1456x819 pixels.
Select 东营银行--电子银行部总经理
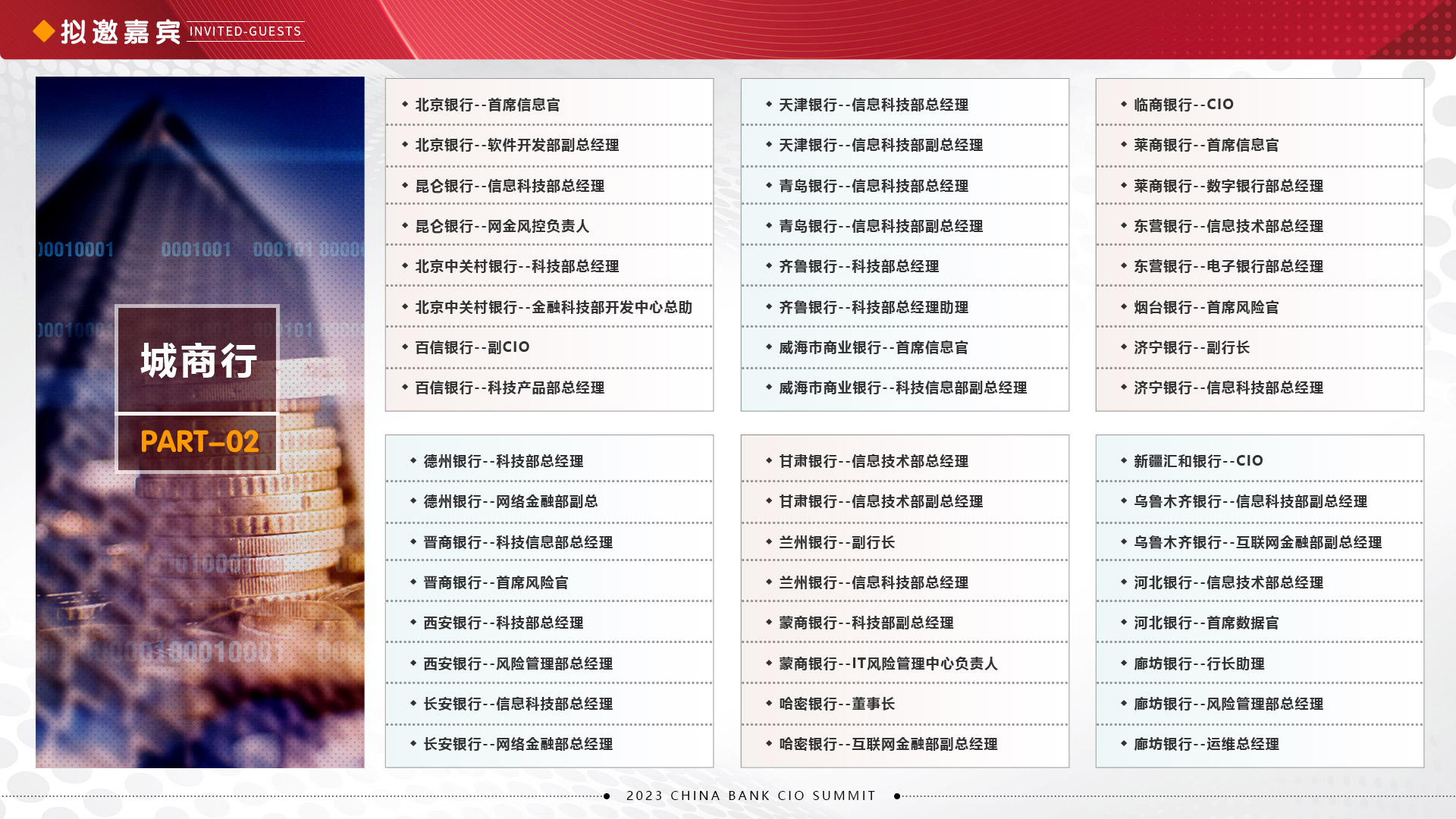pyautogui.click(x=1228, y=266)
